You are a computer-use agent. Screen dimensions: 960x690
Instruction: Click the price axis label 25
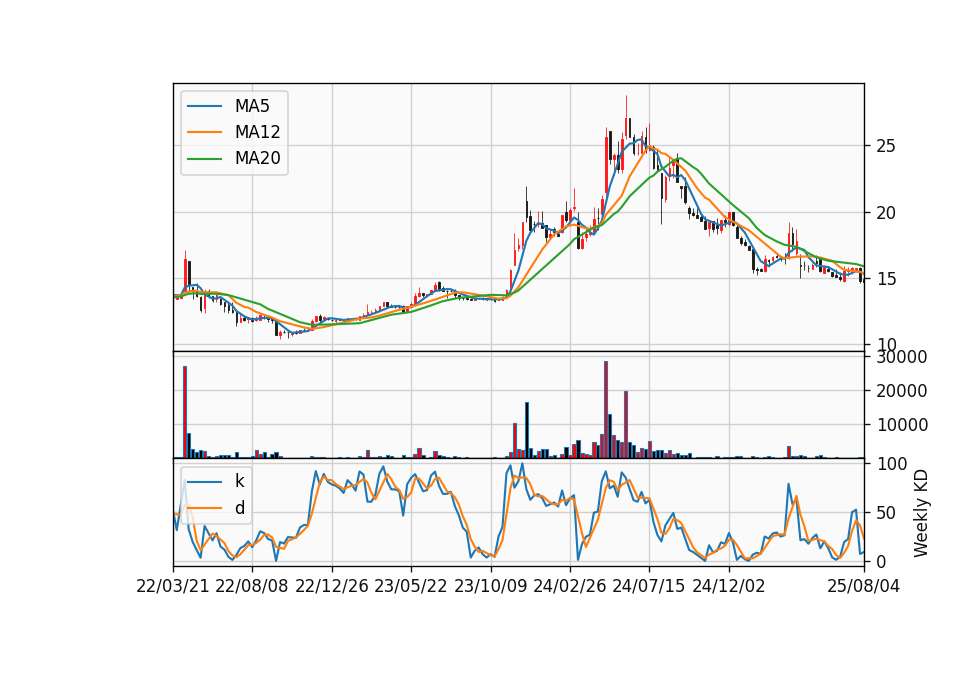pos(885,146)
